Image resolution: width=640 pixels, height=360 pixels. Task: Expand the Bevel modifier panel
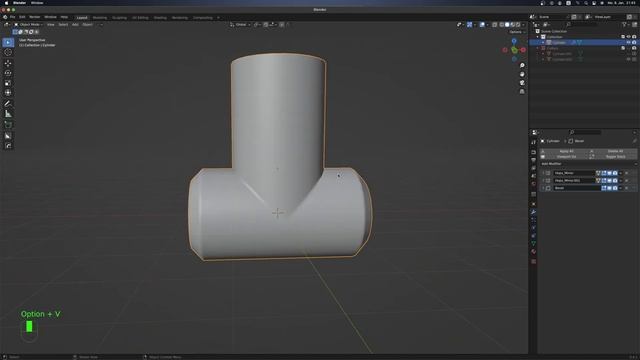point(543,188)
